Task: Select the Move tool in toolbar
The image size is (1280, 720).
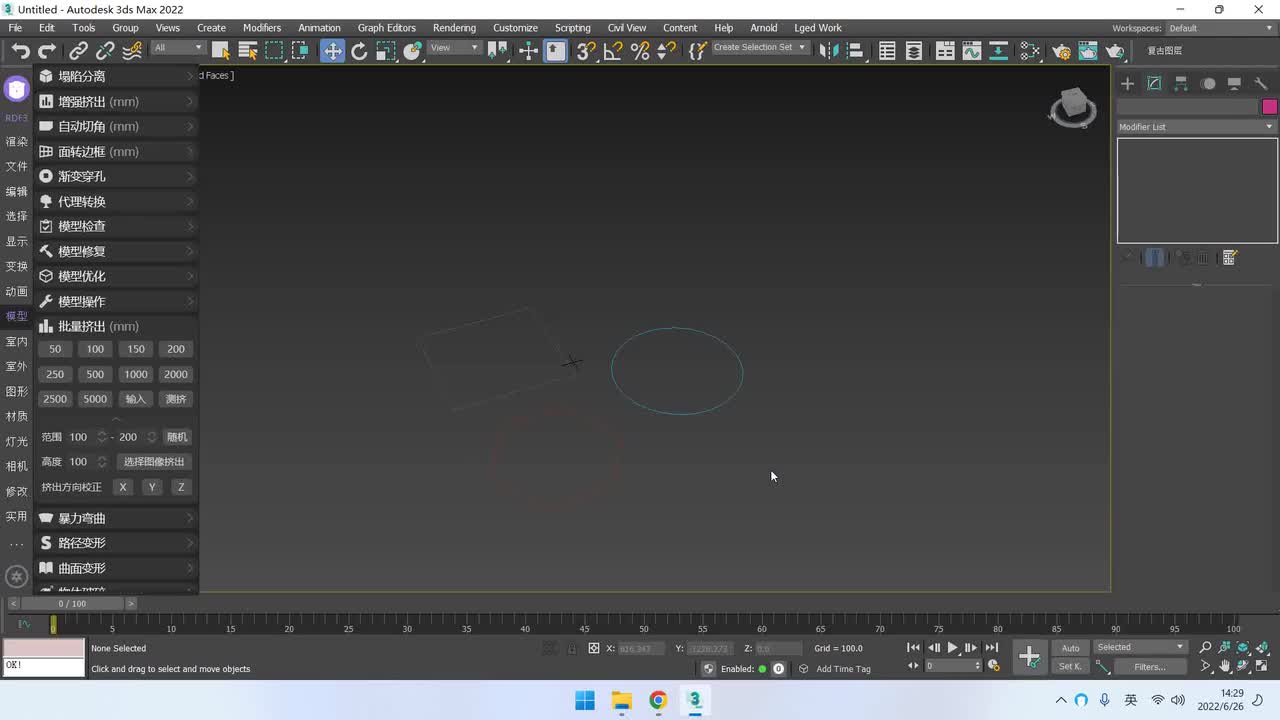Action: tap(332, 51)
